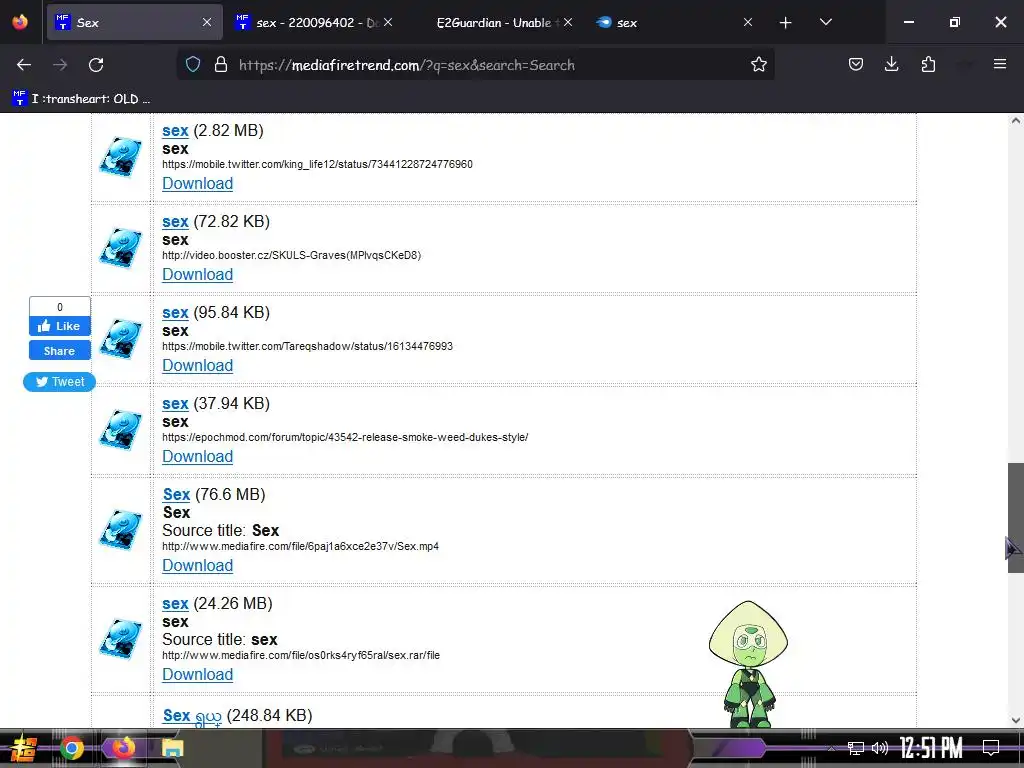Viewport: 1024px width, 768px height.
Task: Click the Facebook Share button
Action: [x=59, y=351]
